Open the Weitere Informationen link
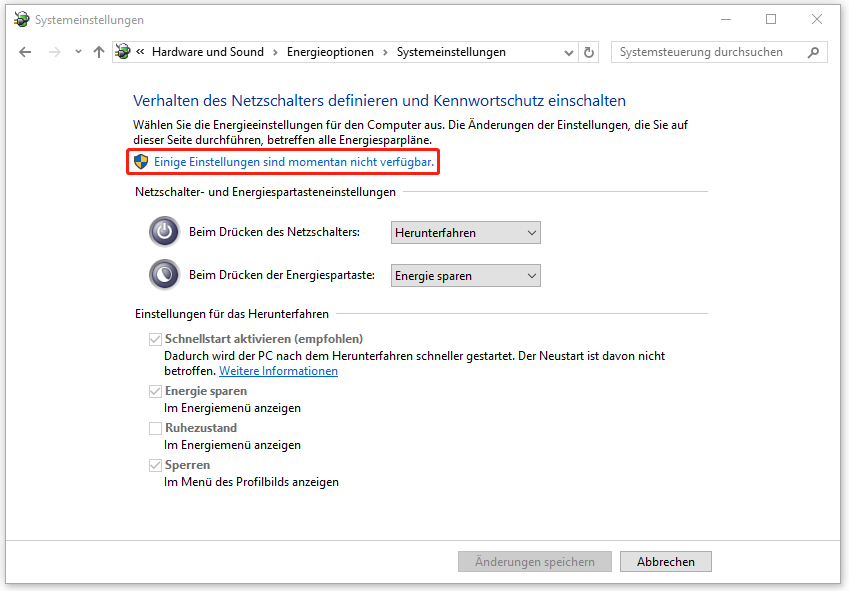Screen dimensions: 849x591 (x=278, y=370)
